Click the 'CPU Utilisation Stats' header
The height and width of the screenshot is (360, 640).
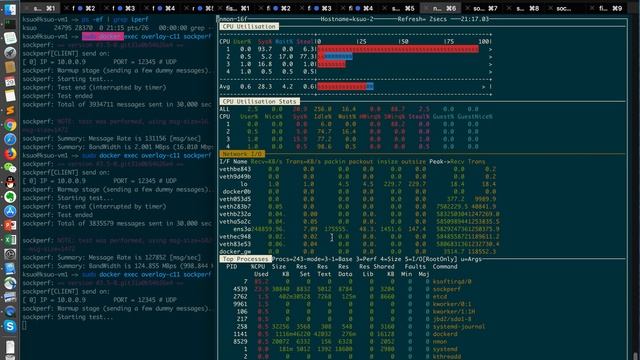[x=260, y=101]
